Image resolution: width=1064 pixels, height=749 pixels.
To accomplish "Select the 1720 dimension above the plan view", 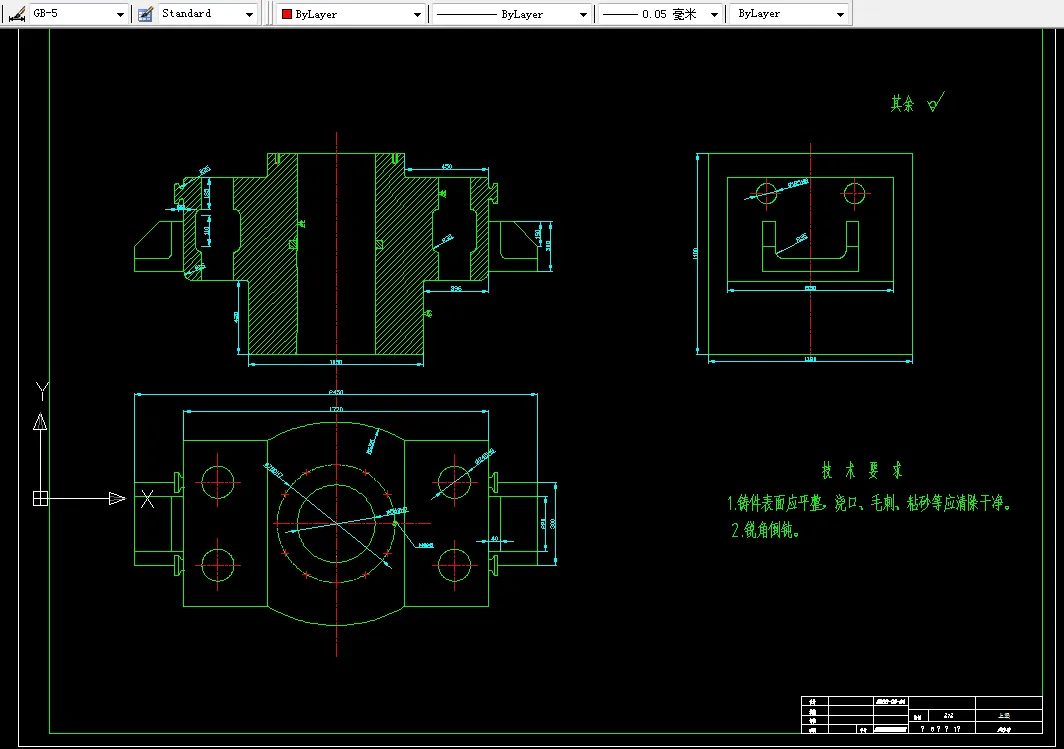I will point(336,409).
